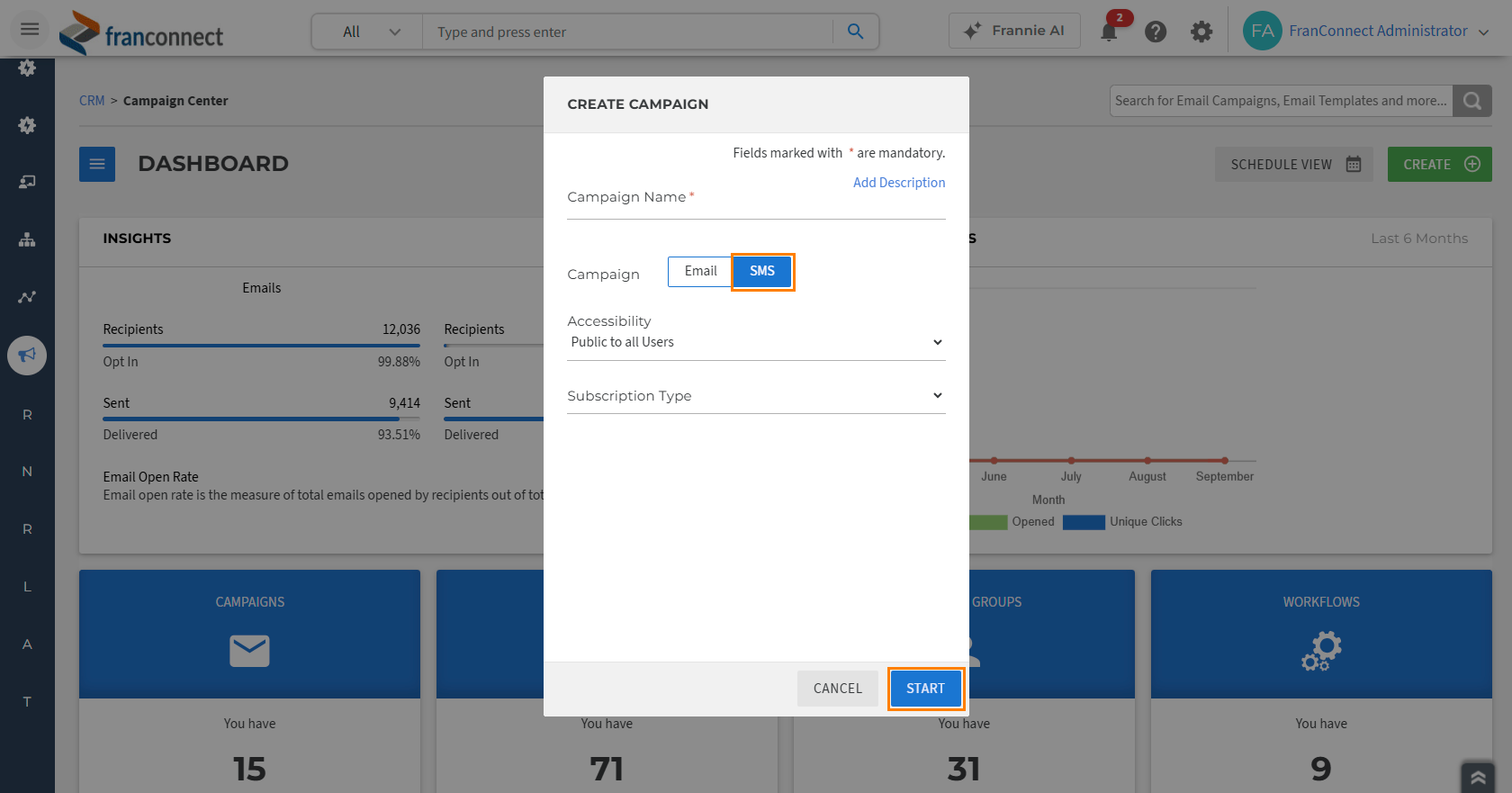Expand the Subscription Type dropdown
Screen dimensions: 1512x793
756,396
